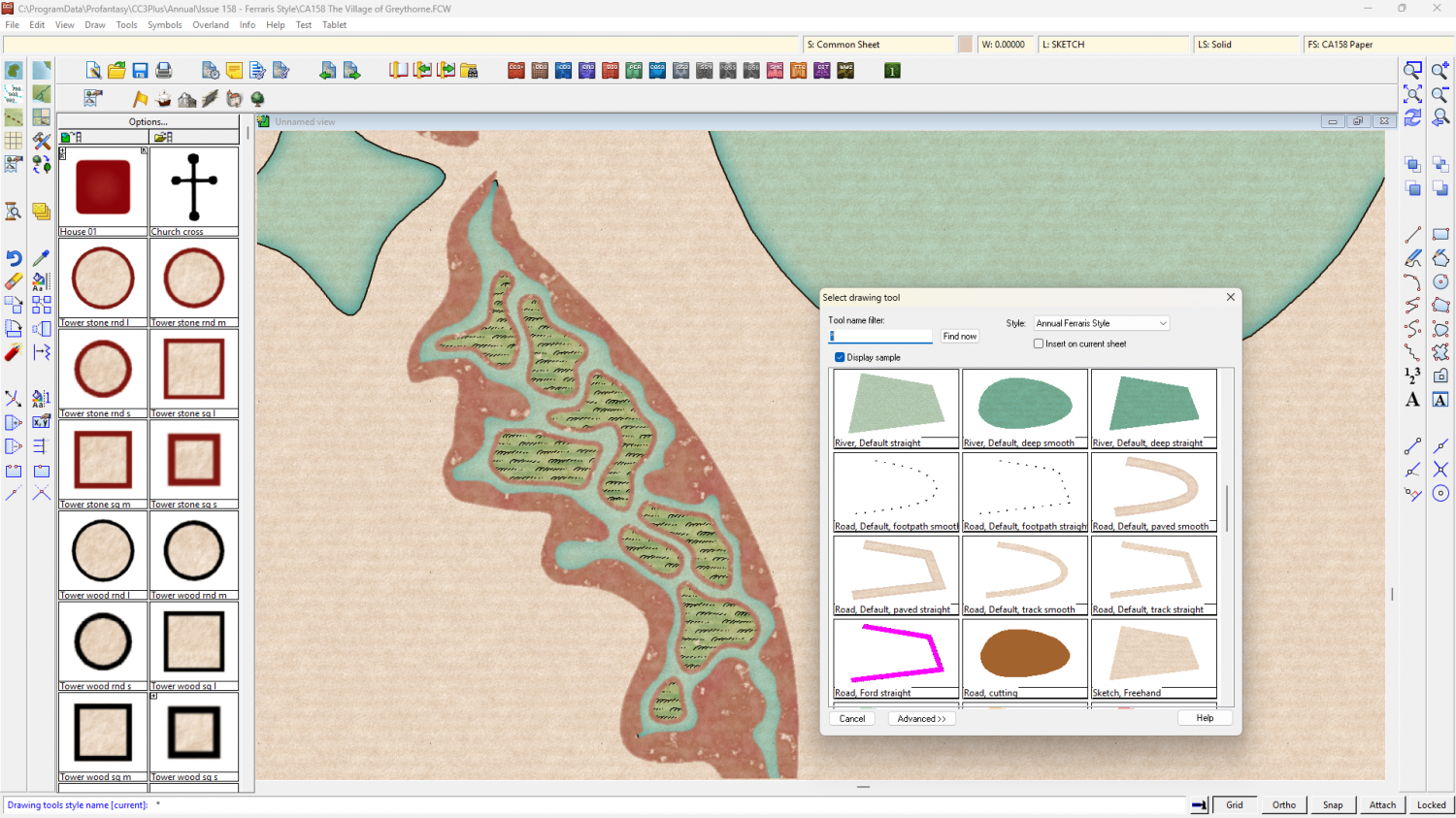Click the tree vegetation symbols icon
1456x818 pixels.
click(x=257, y=99)
